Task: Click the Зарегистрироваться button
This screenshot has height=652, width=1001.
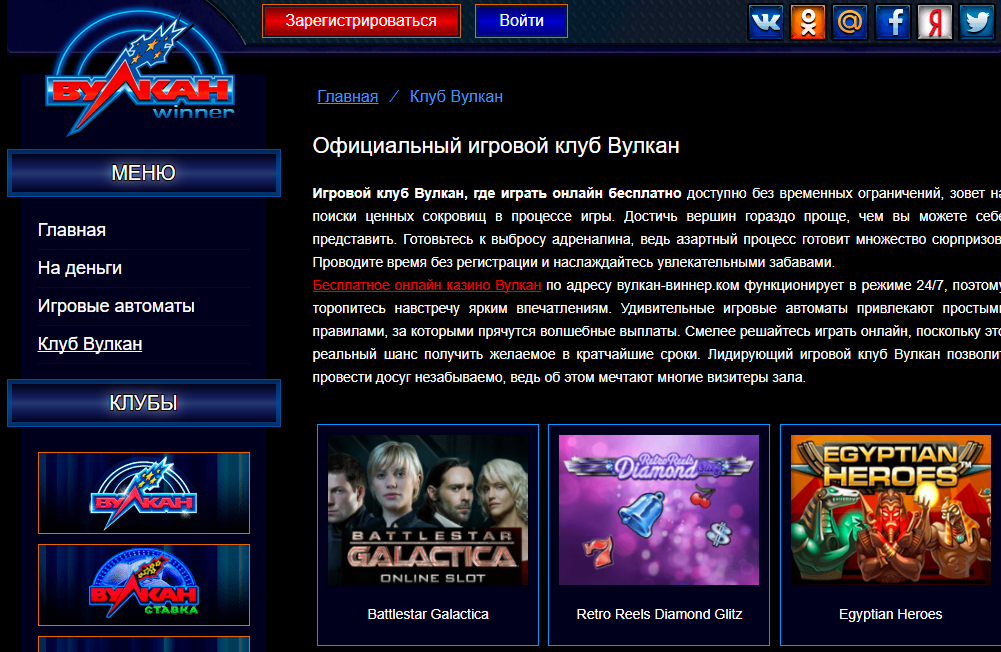Action: [x=361, y=21]
